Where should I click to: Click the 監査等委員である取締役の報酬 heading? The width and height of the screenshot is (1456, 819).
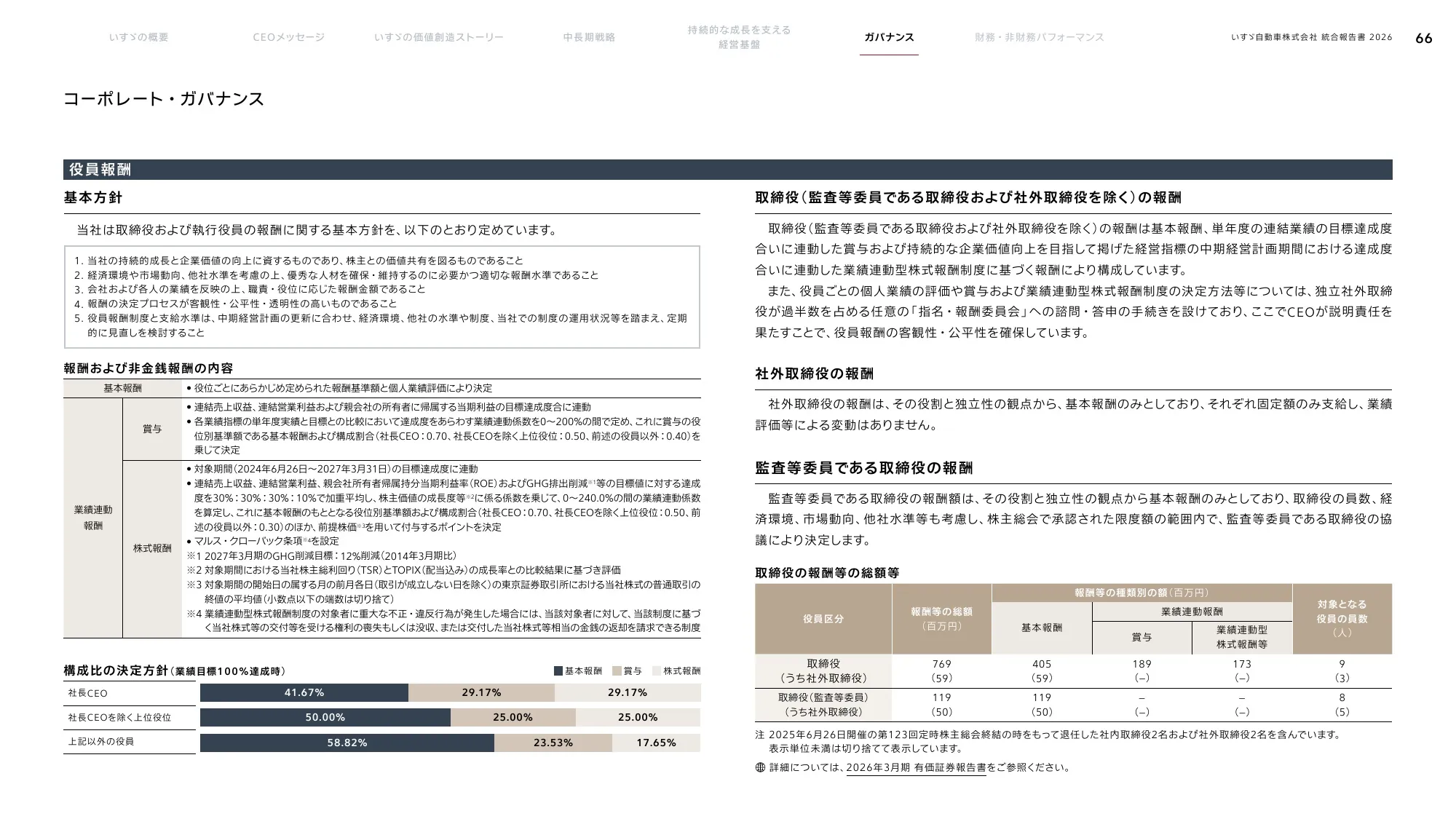pyautogui.click(x=864, y=468)
